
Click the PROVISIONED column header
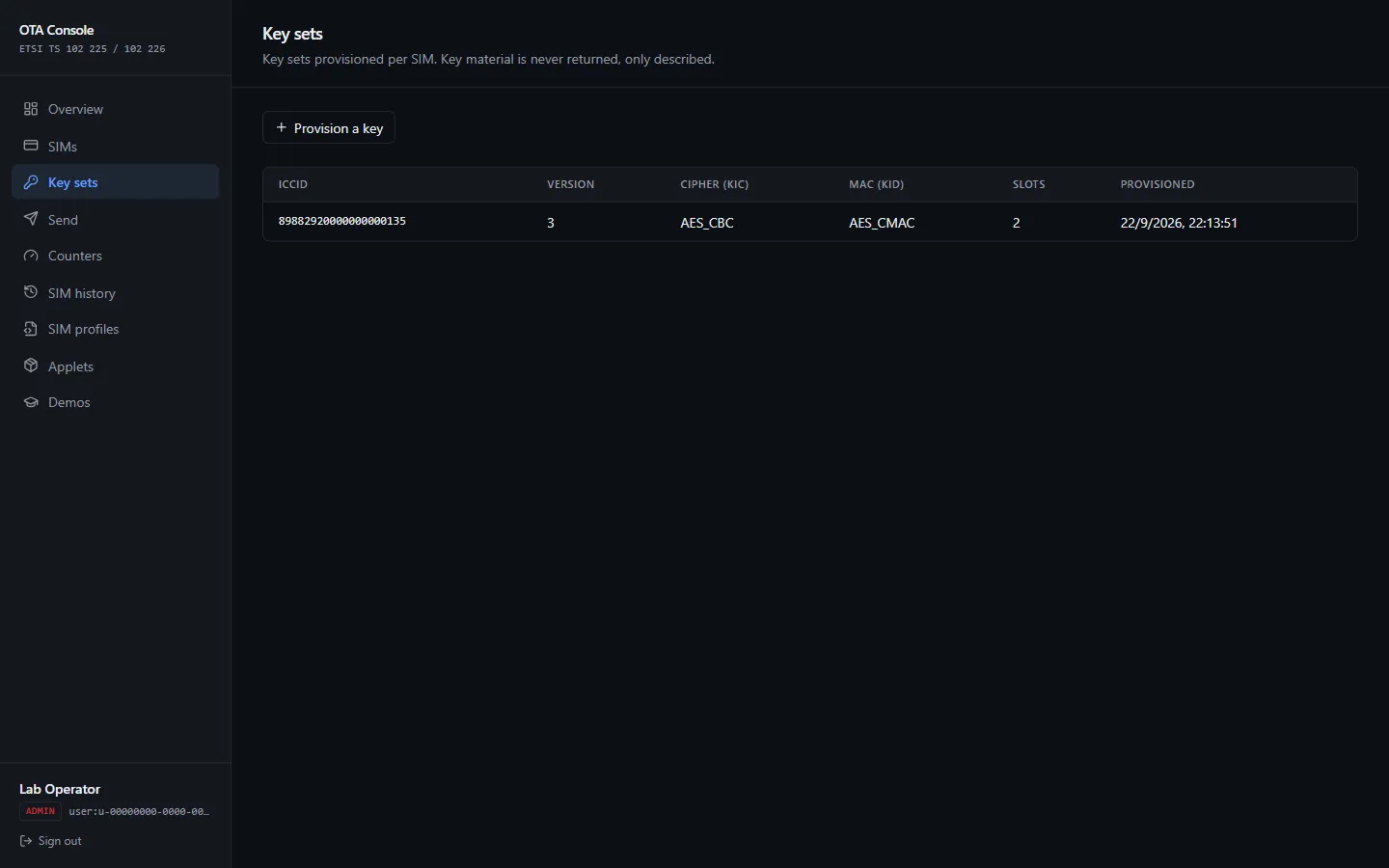click(1157, 184)
